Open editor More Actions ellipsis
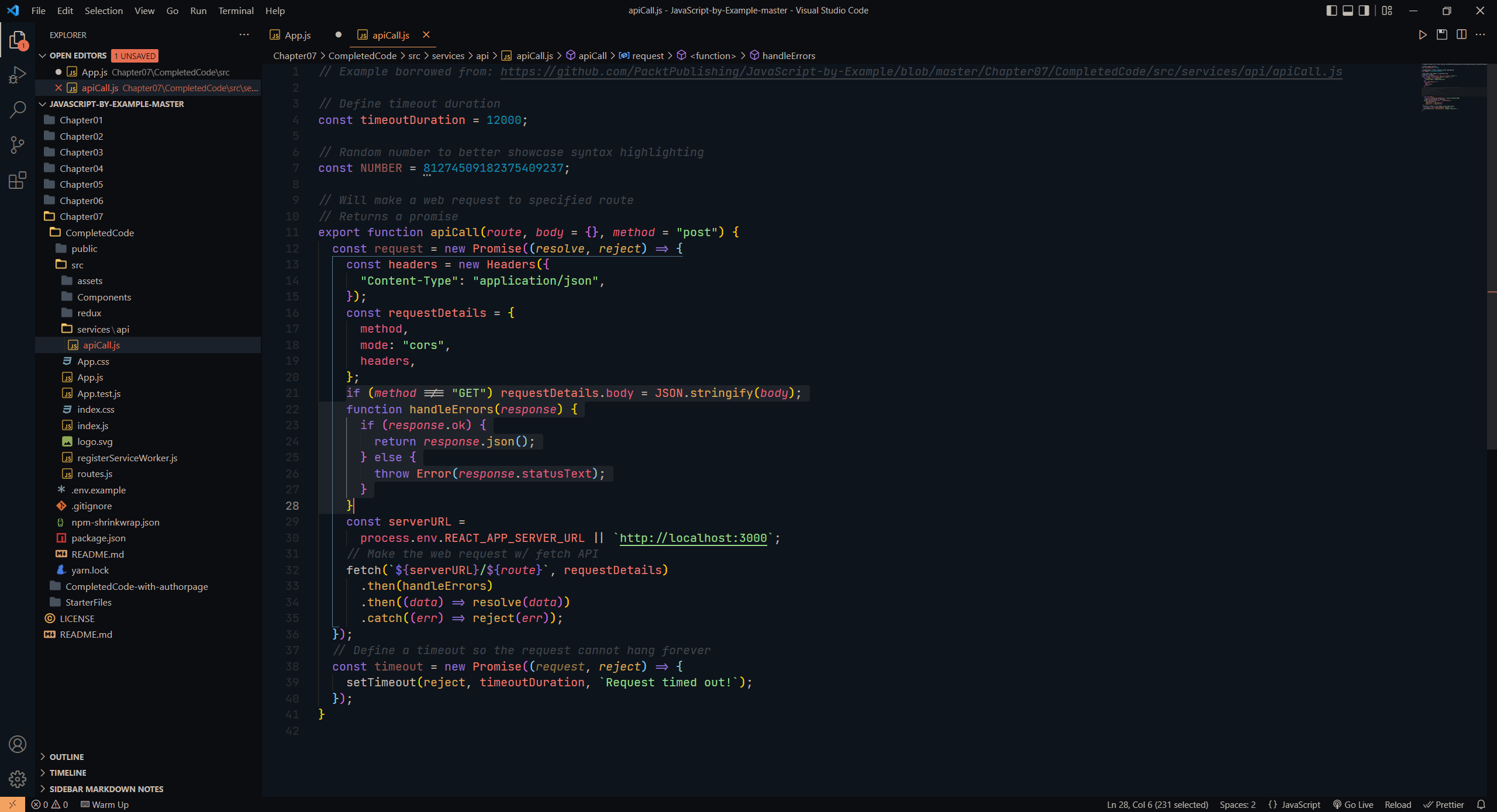The height and width of the screenshot is (812, 1497). 1481,35
